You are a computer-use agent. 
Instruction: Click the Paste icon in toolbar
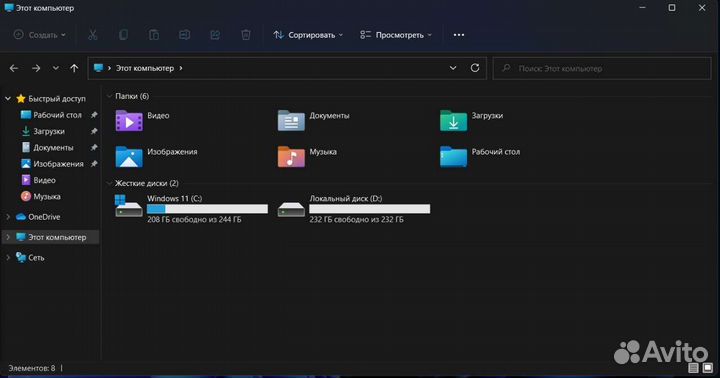pos(154,35)
